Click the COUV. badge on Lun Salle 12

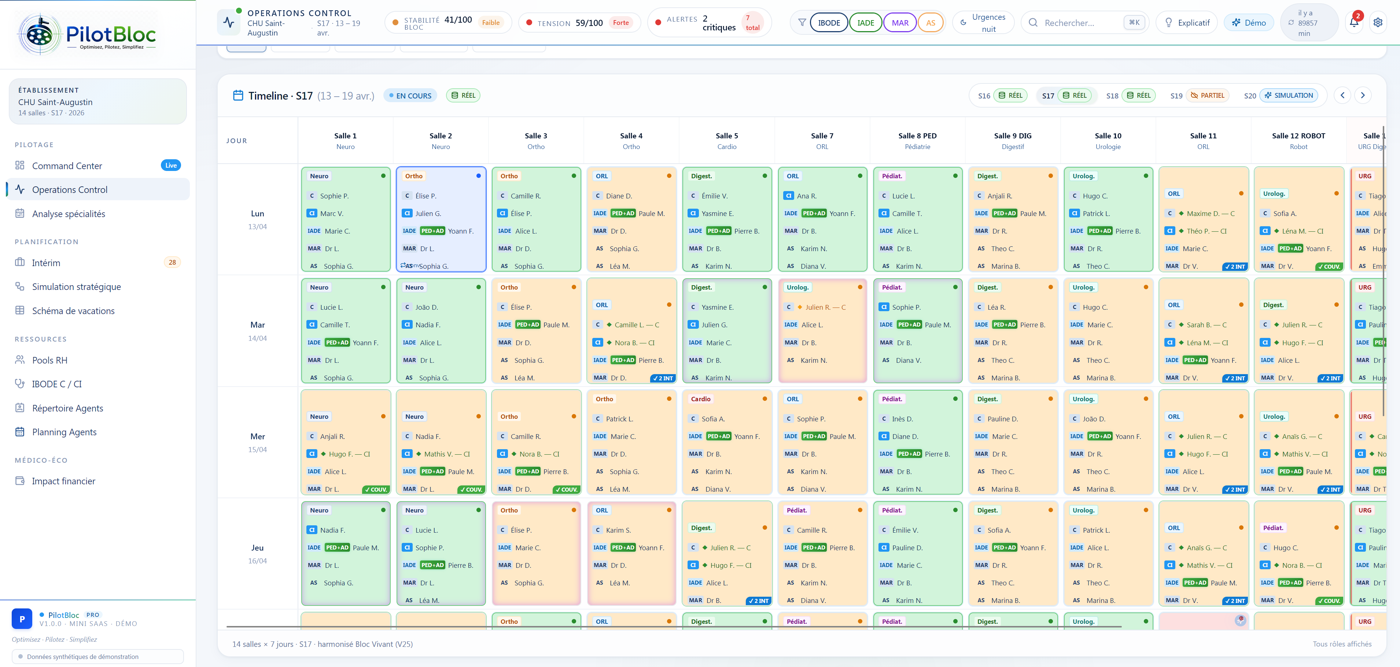1329,267
